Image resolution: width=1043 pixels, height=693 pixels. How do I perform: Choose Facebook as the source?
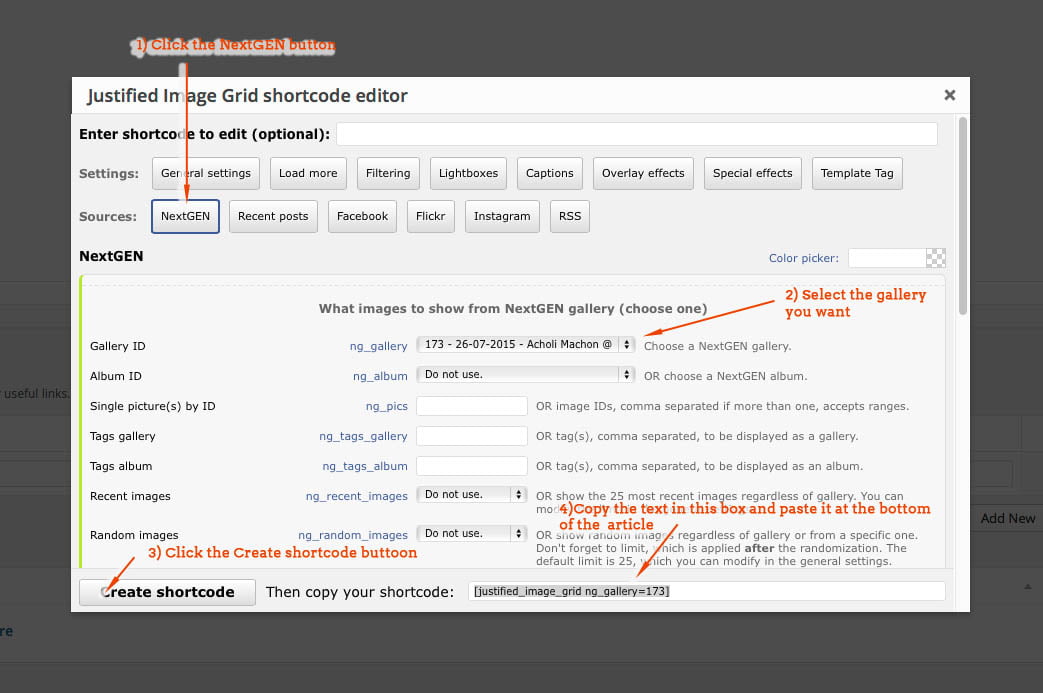[x=362, y=216]
